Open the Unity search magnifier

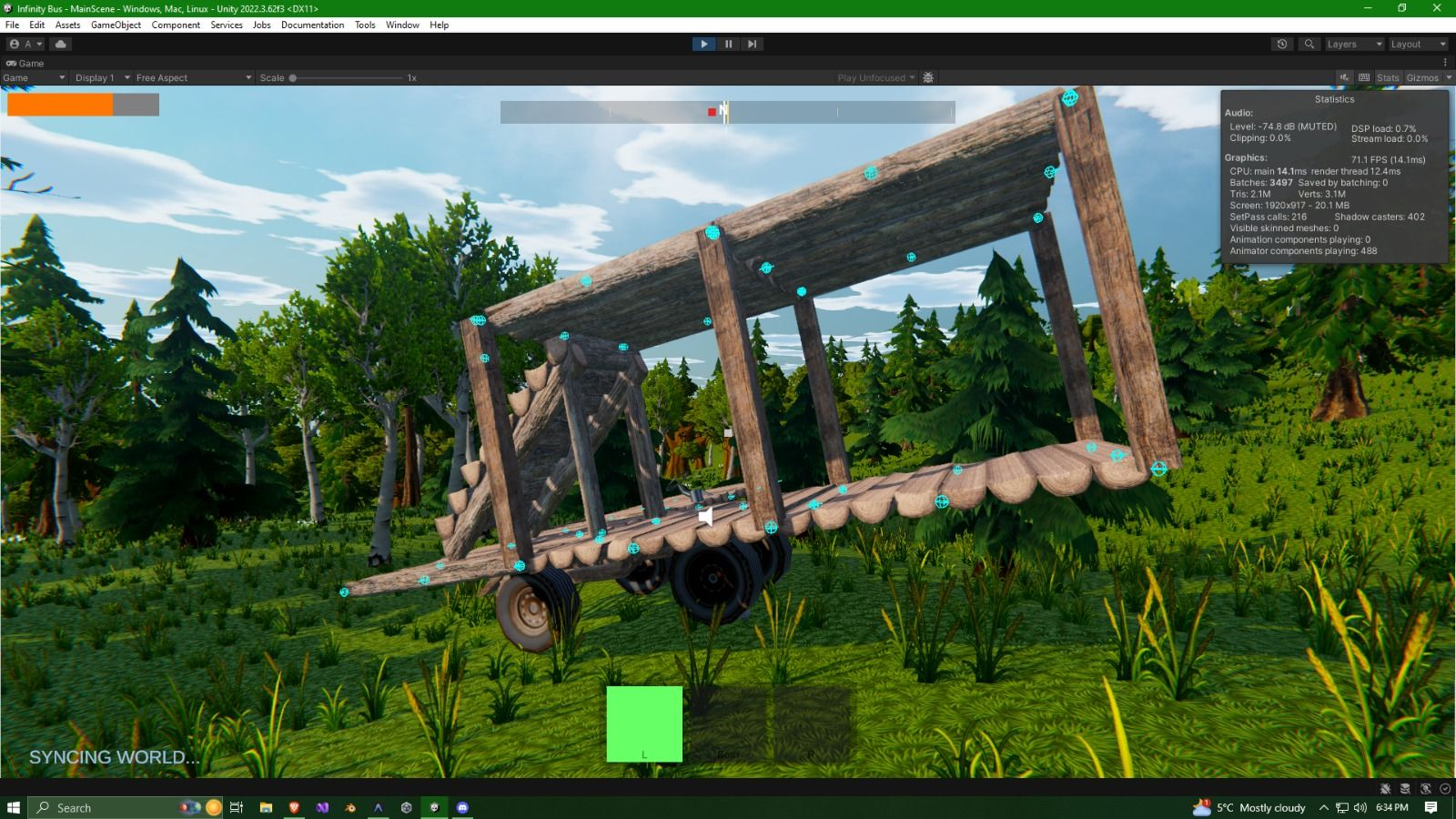[x=1309, y=44]
